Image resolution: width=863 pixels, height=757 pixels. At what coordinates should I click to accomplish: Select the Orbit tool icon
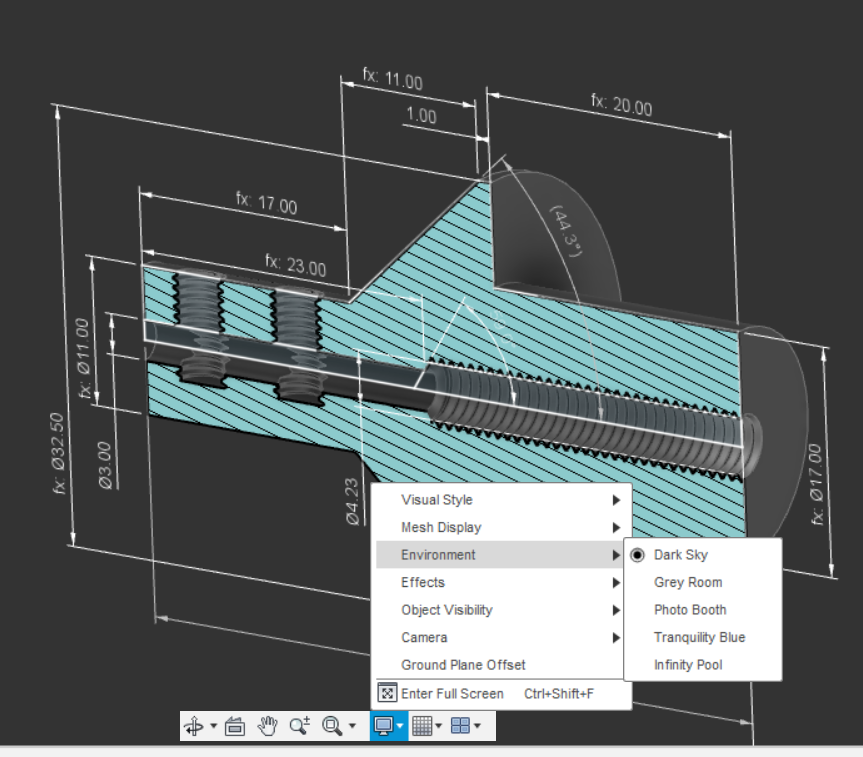point(194,726)
